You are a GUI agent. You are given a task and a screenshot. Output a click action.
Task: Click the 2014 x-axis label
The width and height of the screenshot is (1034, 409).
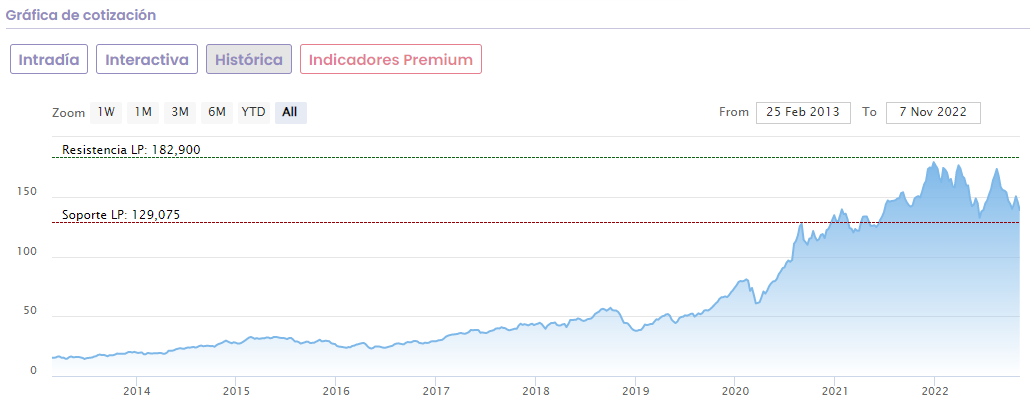click(137, 390)
